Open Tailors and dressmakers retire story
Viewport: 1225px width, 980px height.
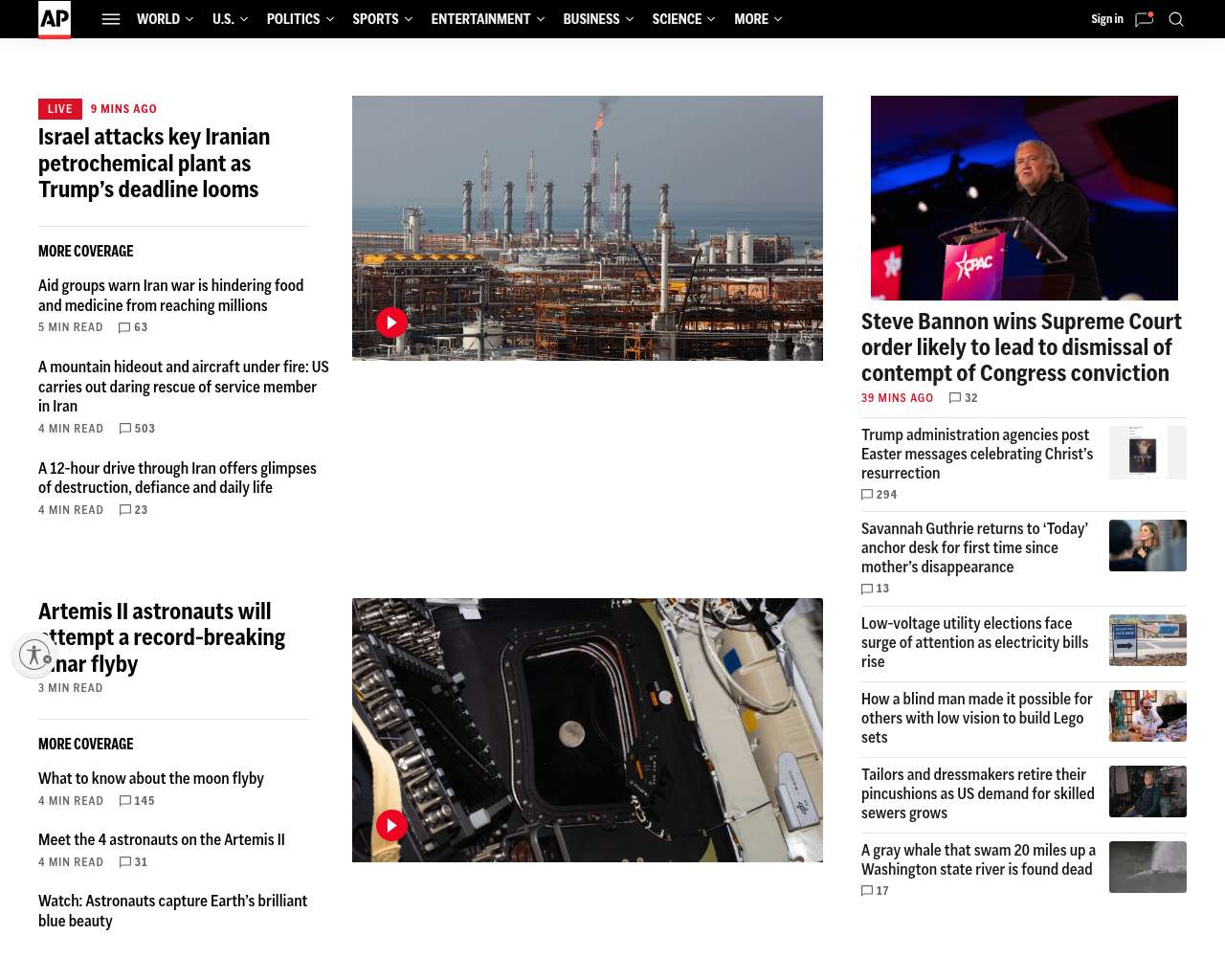pyautogui.click(x=978, y=794)
